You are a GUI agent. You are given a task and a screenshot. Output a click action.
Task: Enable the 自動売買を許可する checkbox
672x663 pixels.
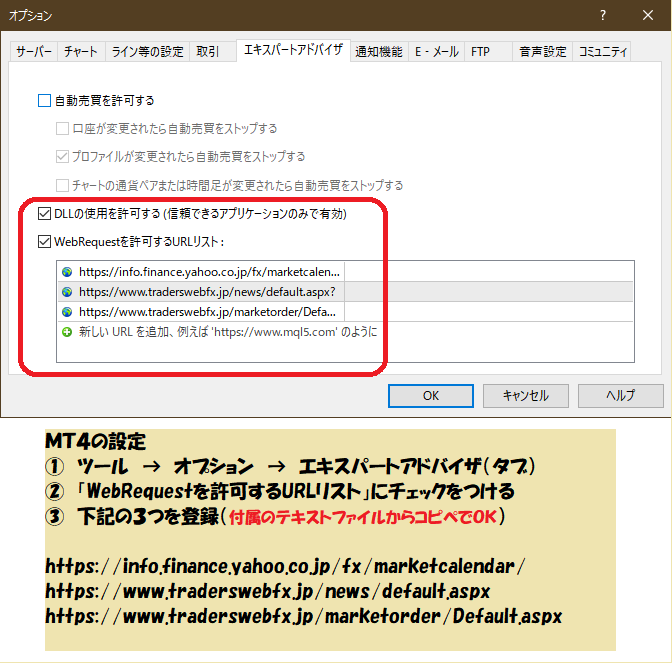point(45,100)
